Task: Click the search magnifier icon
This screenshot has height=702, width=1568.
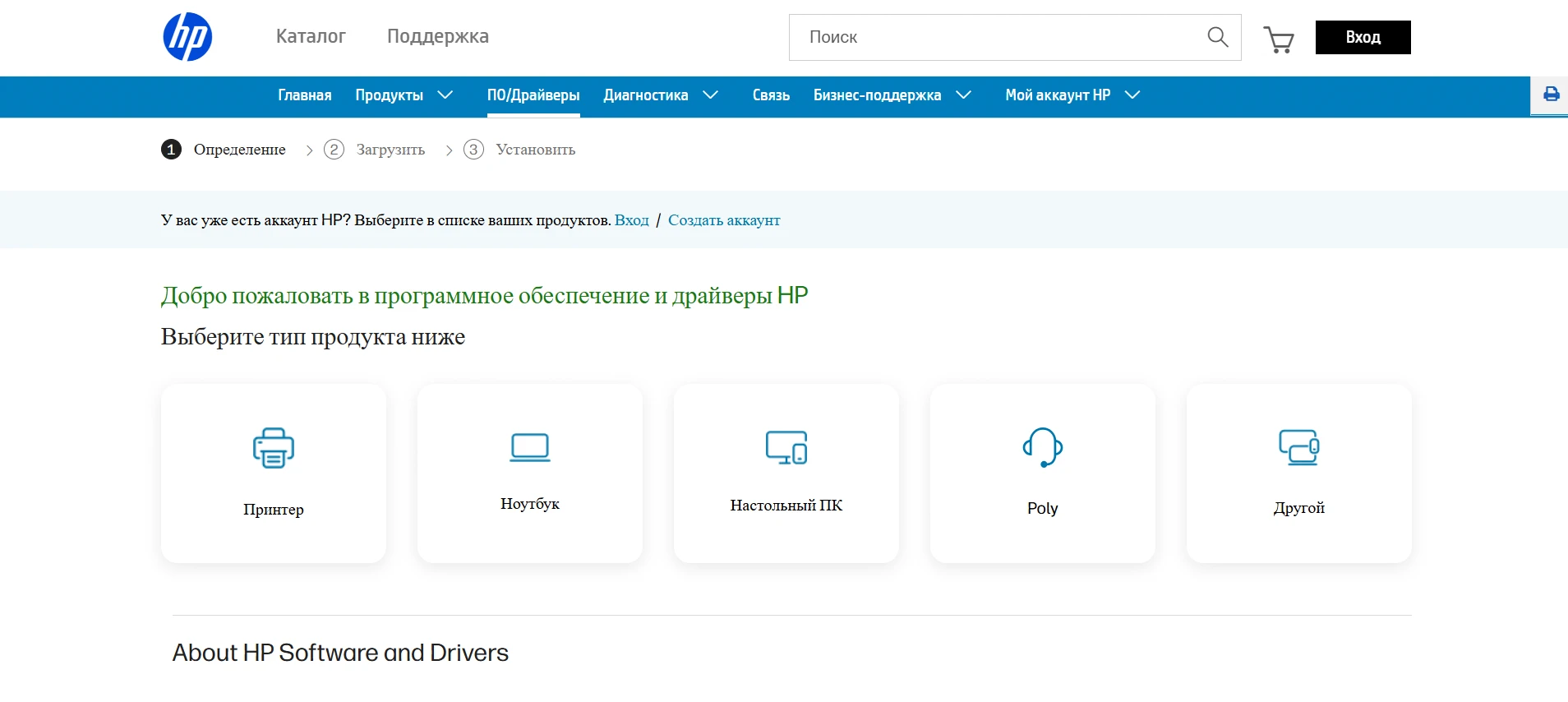Action: click(1217, 37)
